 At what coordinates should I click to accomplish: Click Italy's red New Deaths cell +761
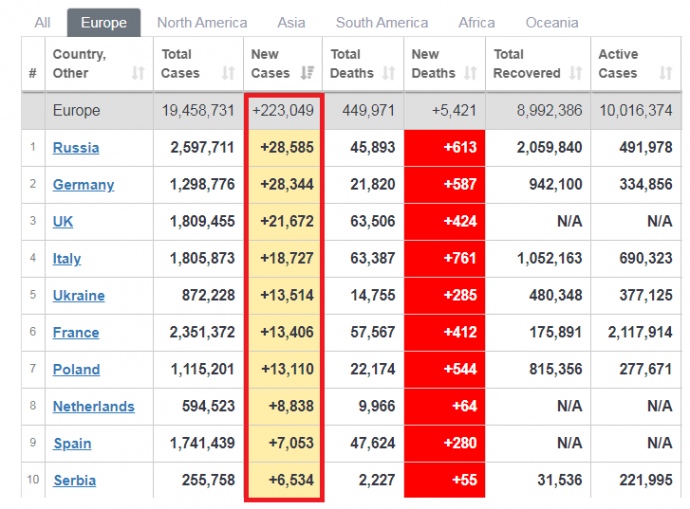coord(444,259)
